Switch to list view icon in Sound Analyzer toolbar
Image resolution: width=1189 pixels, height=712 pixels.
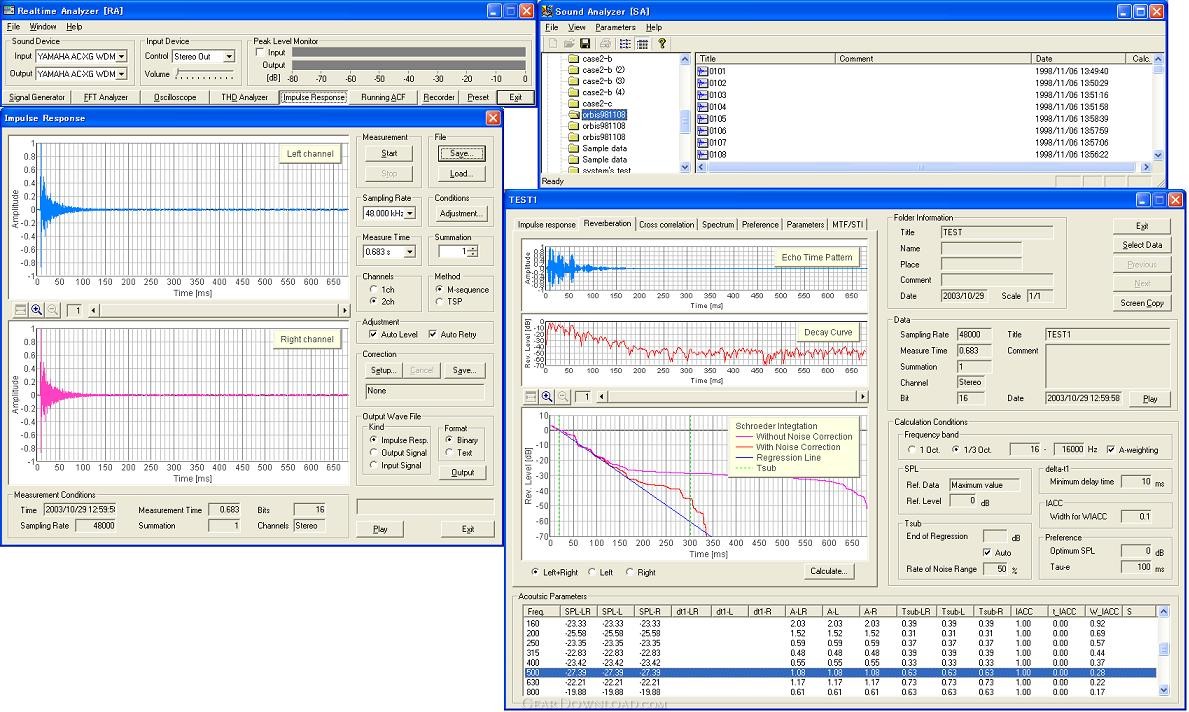pyautogui.click(x=625, y=44)
